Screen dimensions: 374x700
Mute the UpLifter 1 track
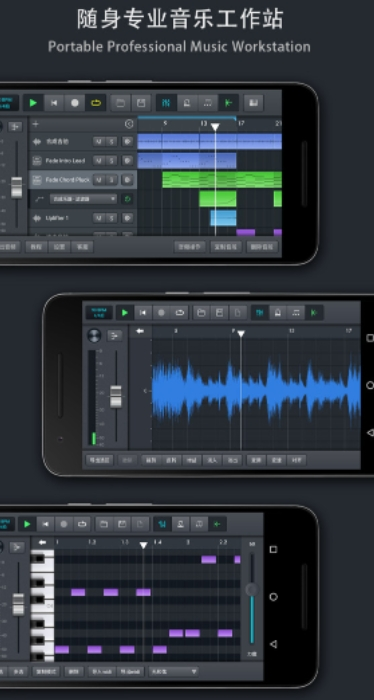click(x=99, y=218)
